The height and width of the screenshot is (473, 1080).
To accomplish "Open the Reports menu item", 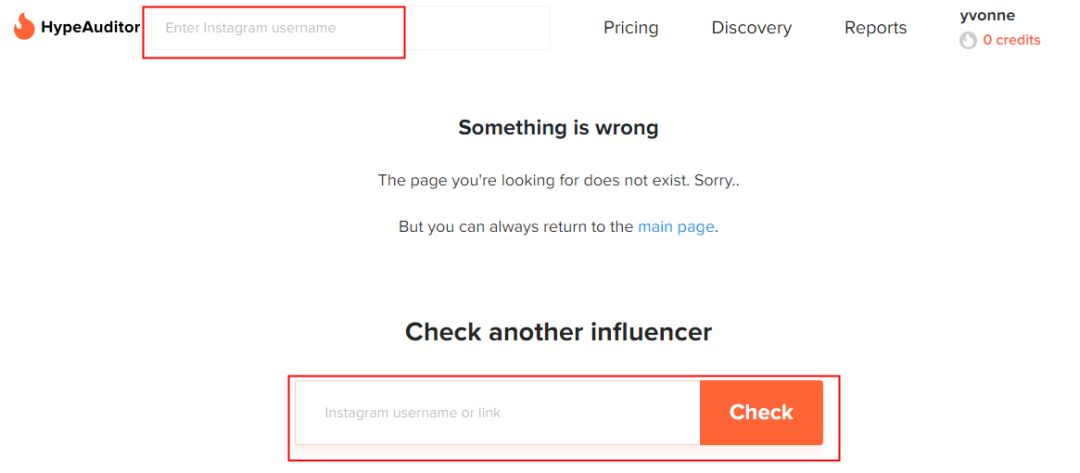I will click(875, 28).
